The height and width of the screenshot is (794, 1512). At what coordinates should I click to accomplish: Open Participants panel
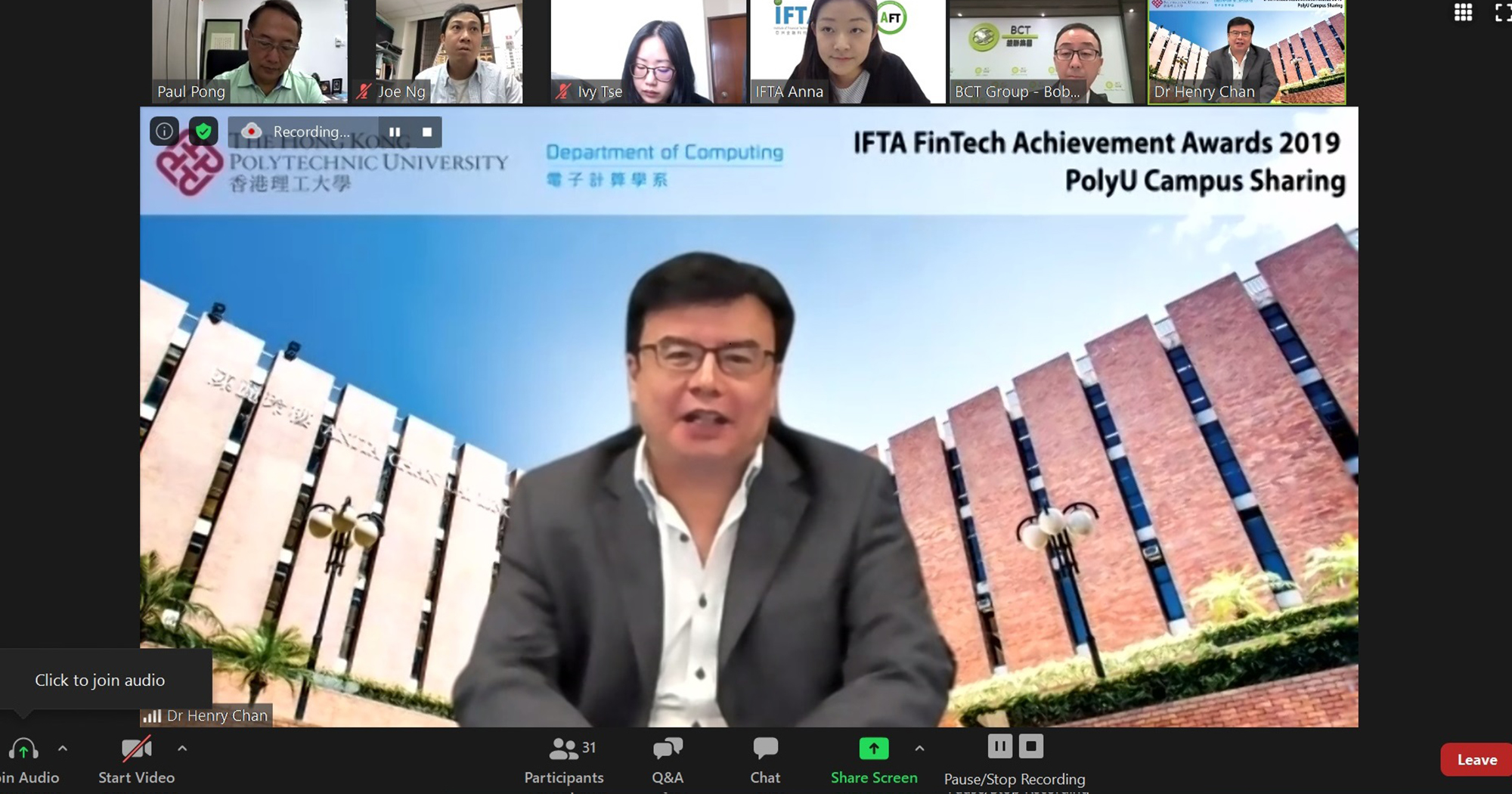(564, 760)
